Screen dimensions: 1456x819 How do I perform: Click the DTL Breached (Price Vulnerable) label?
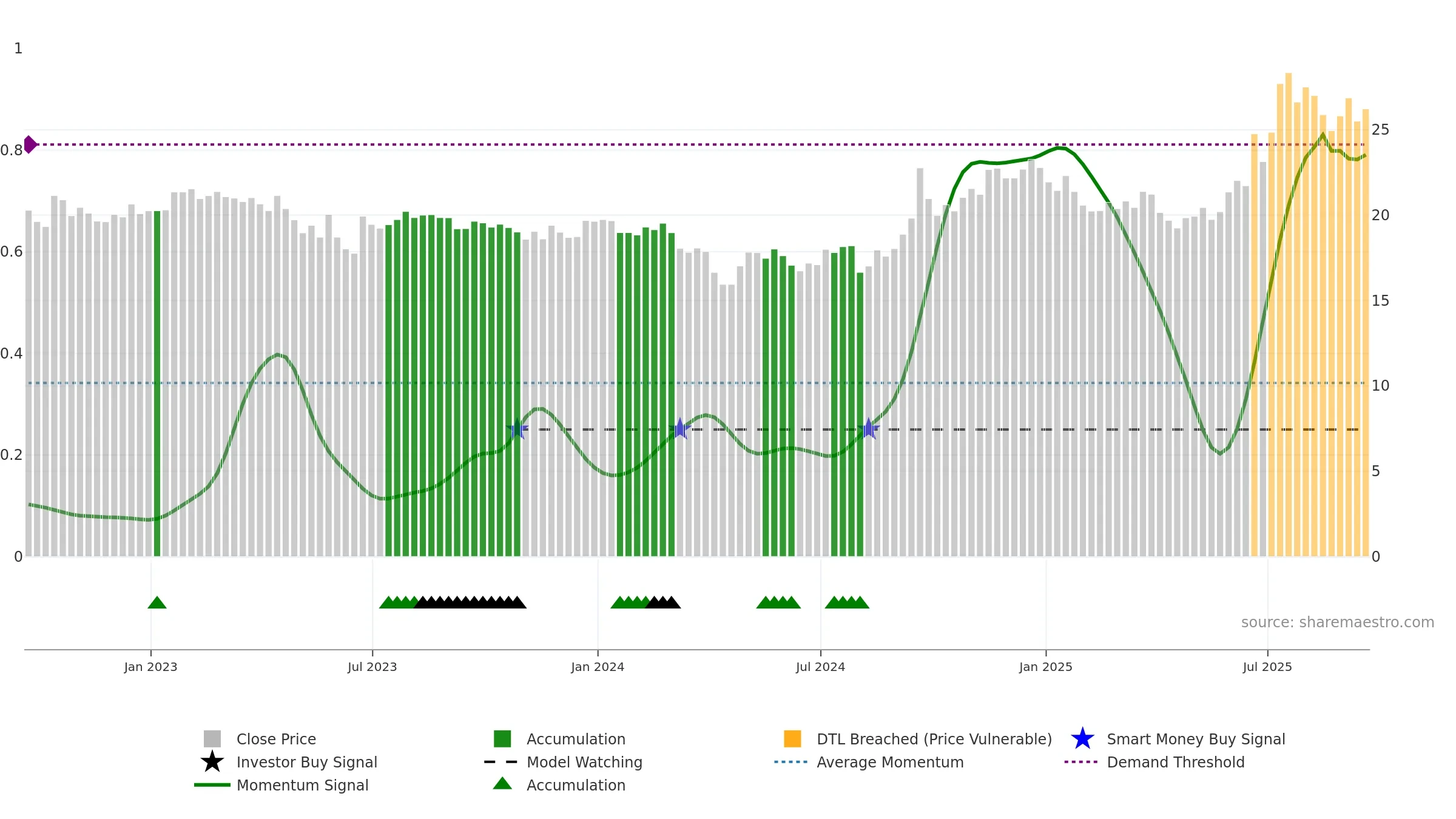point(934,739)
